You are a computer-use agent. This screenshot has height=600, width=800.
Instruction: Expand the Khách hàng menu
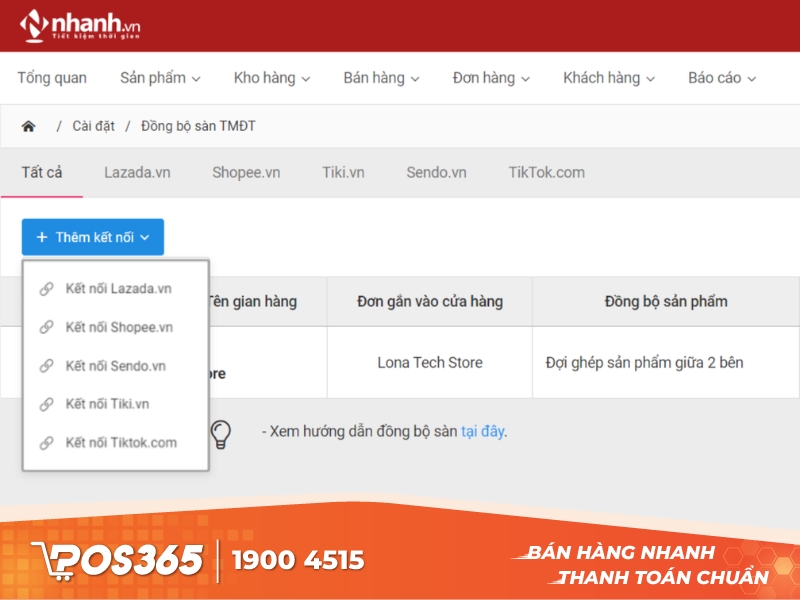(x=609, y=78)
